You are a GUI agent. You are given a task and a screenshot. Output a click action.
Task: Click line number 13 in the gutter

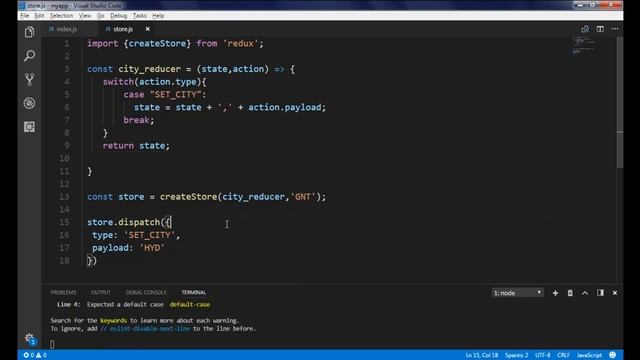[64, 197]
